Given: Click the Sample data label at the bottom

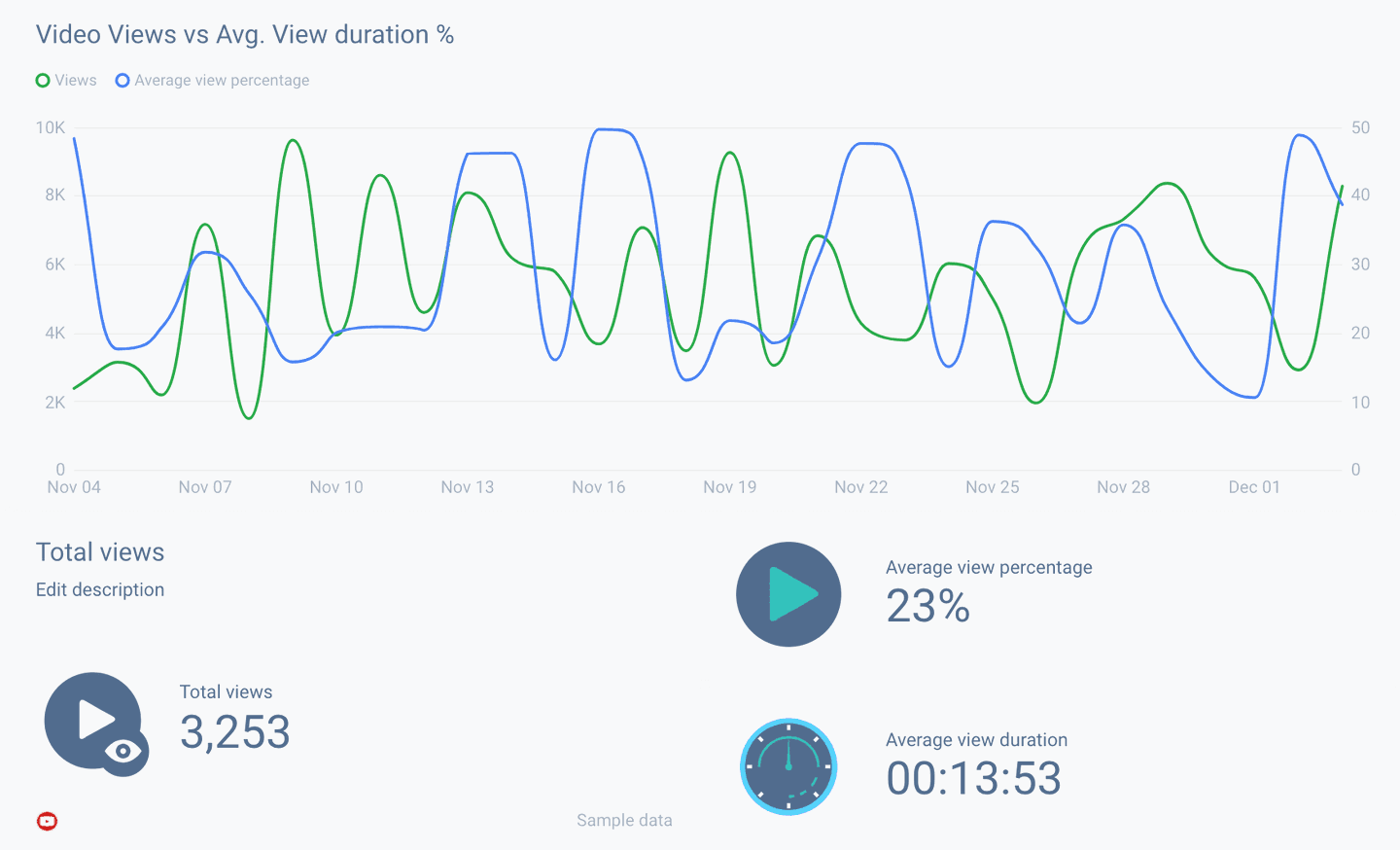Looking at the screenshot, I should click(624, 820).
